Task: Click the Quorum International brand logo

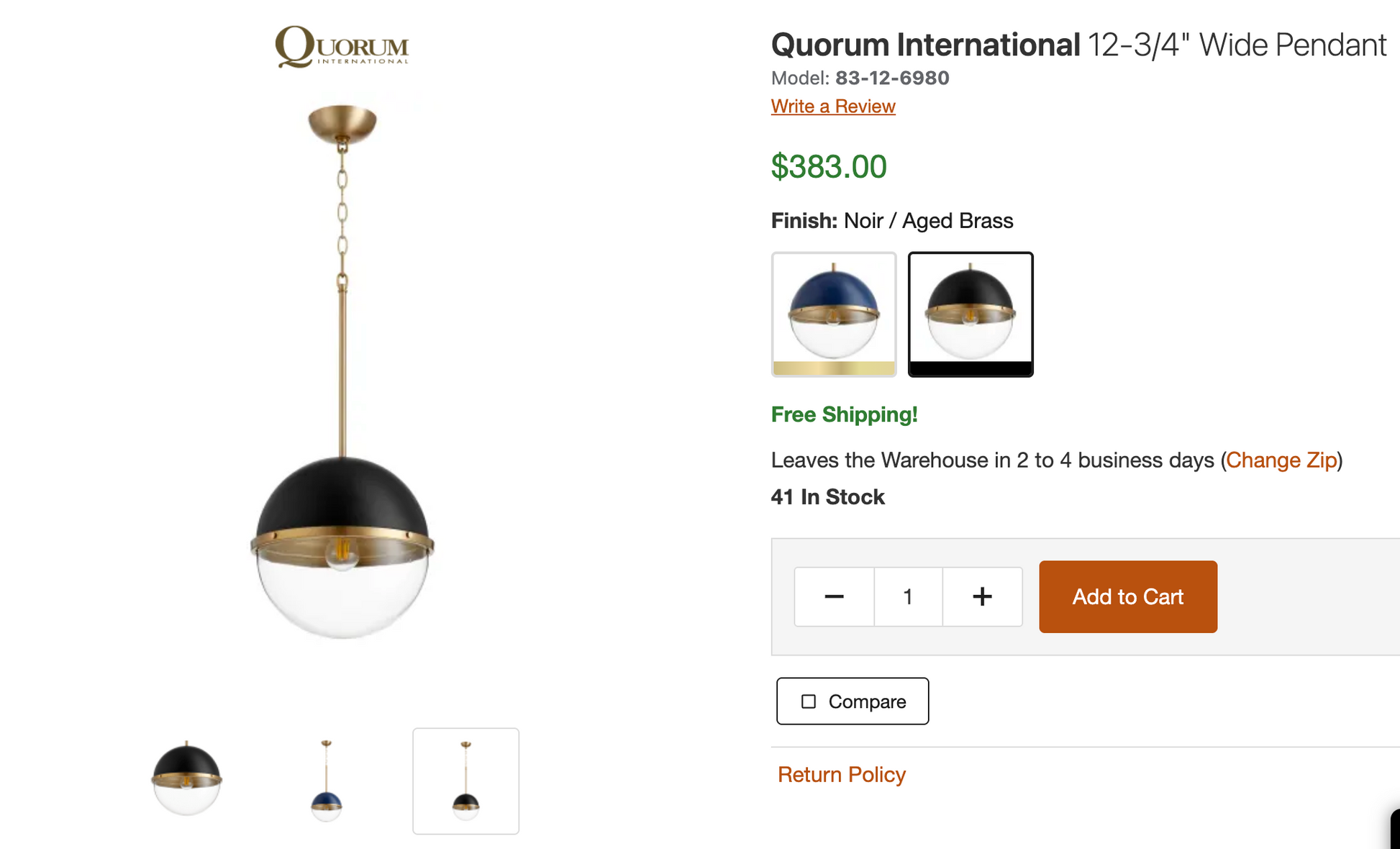Action: pos(342,47)
